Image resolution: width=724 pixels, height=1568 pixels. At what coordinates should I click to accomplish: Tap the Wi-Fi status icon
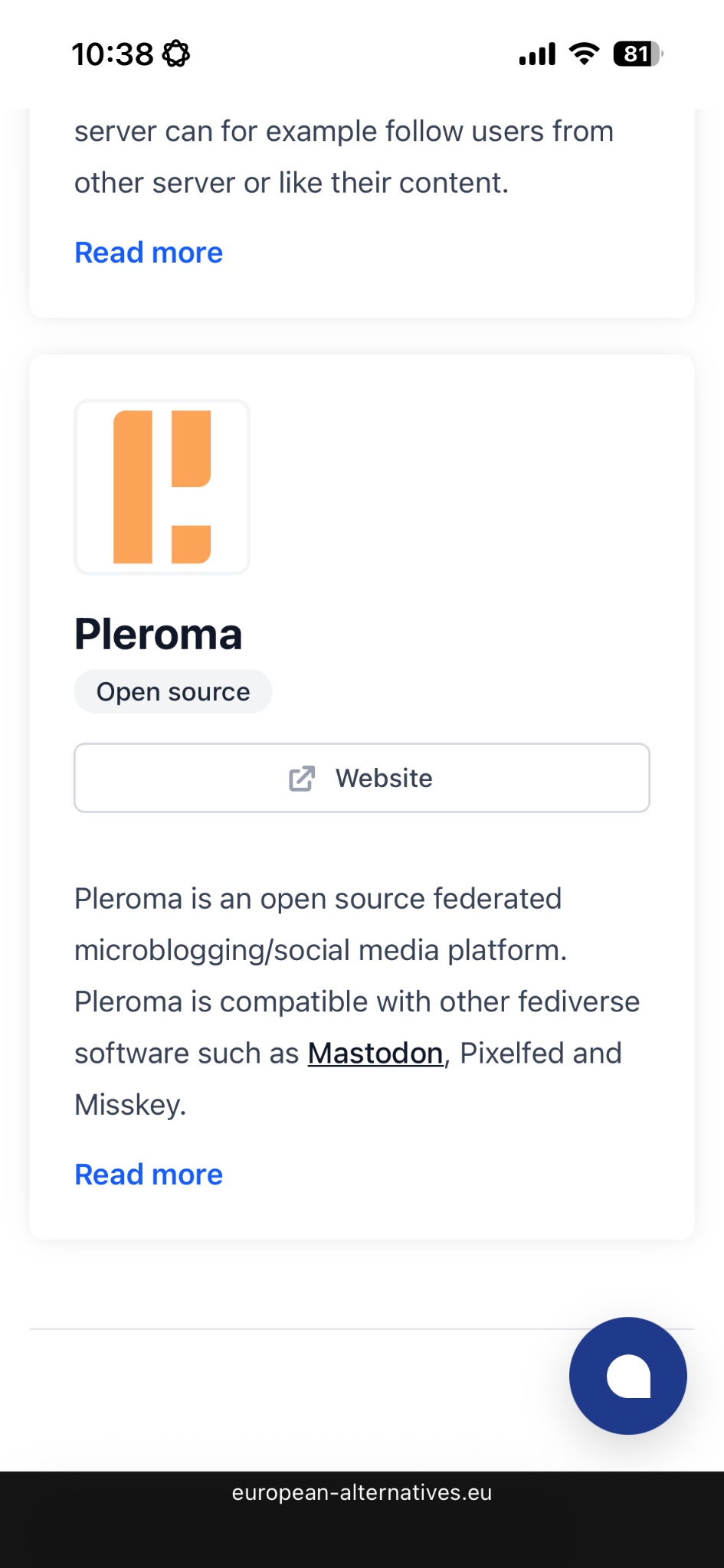[584, 54]
